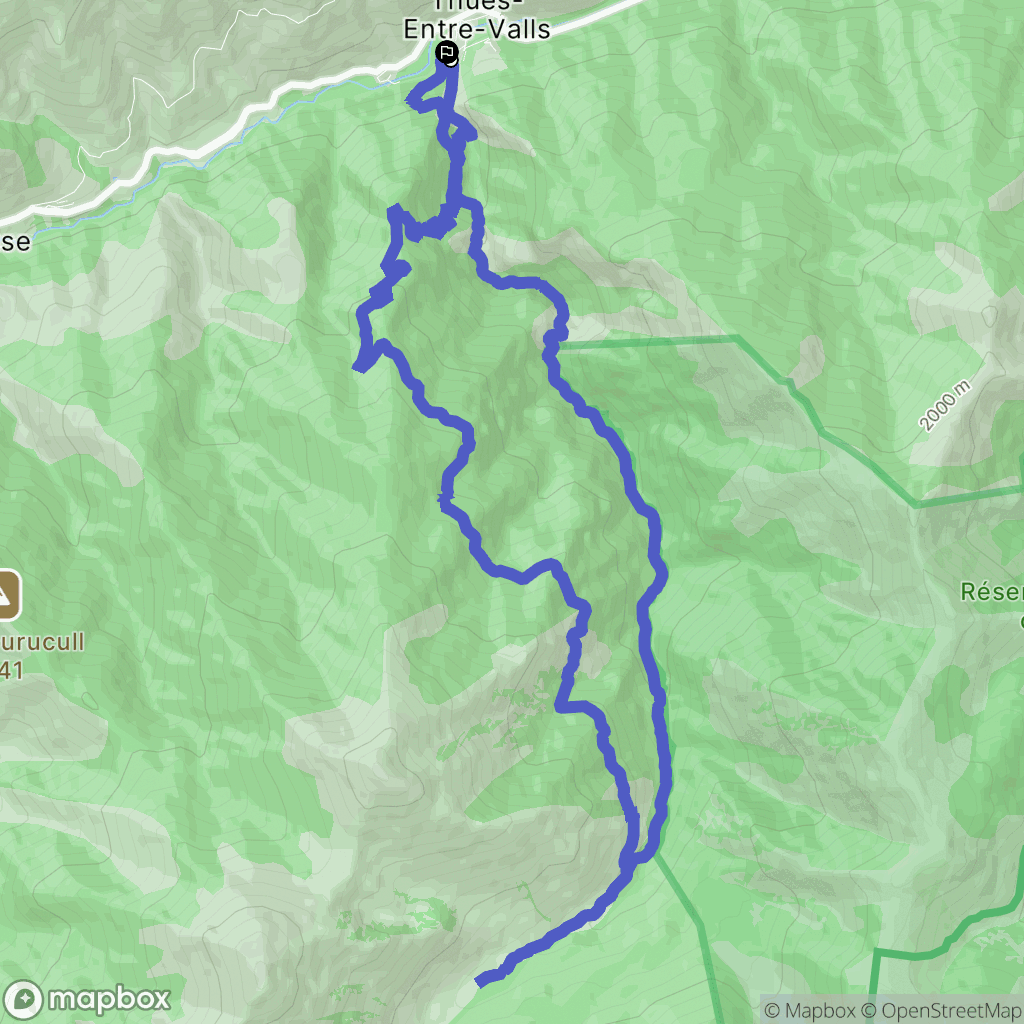Click the start flag marker on the route

447,52
